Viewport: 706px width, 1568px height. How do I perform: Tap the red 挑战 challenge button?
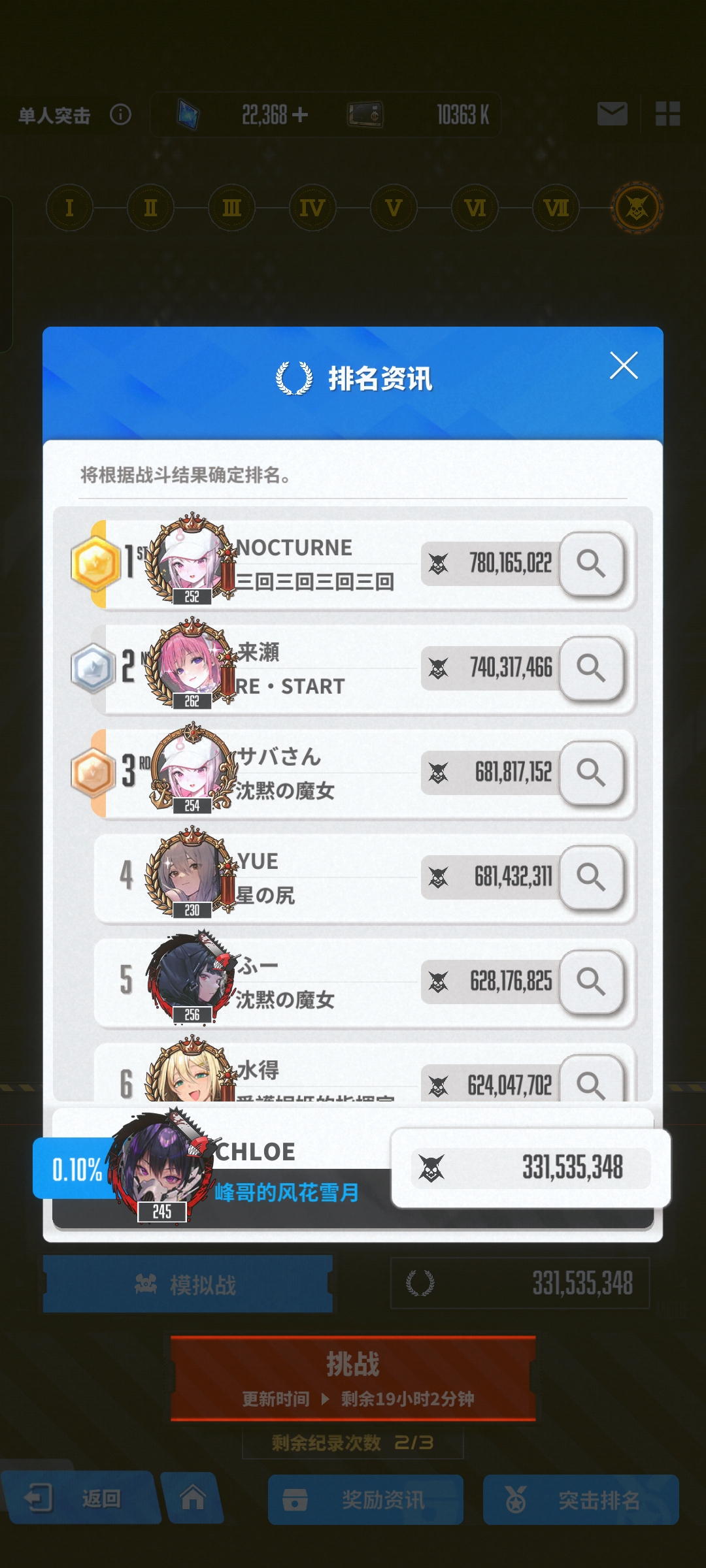[x=353, y=1379]
